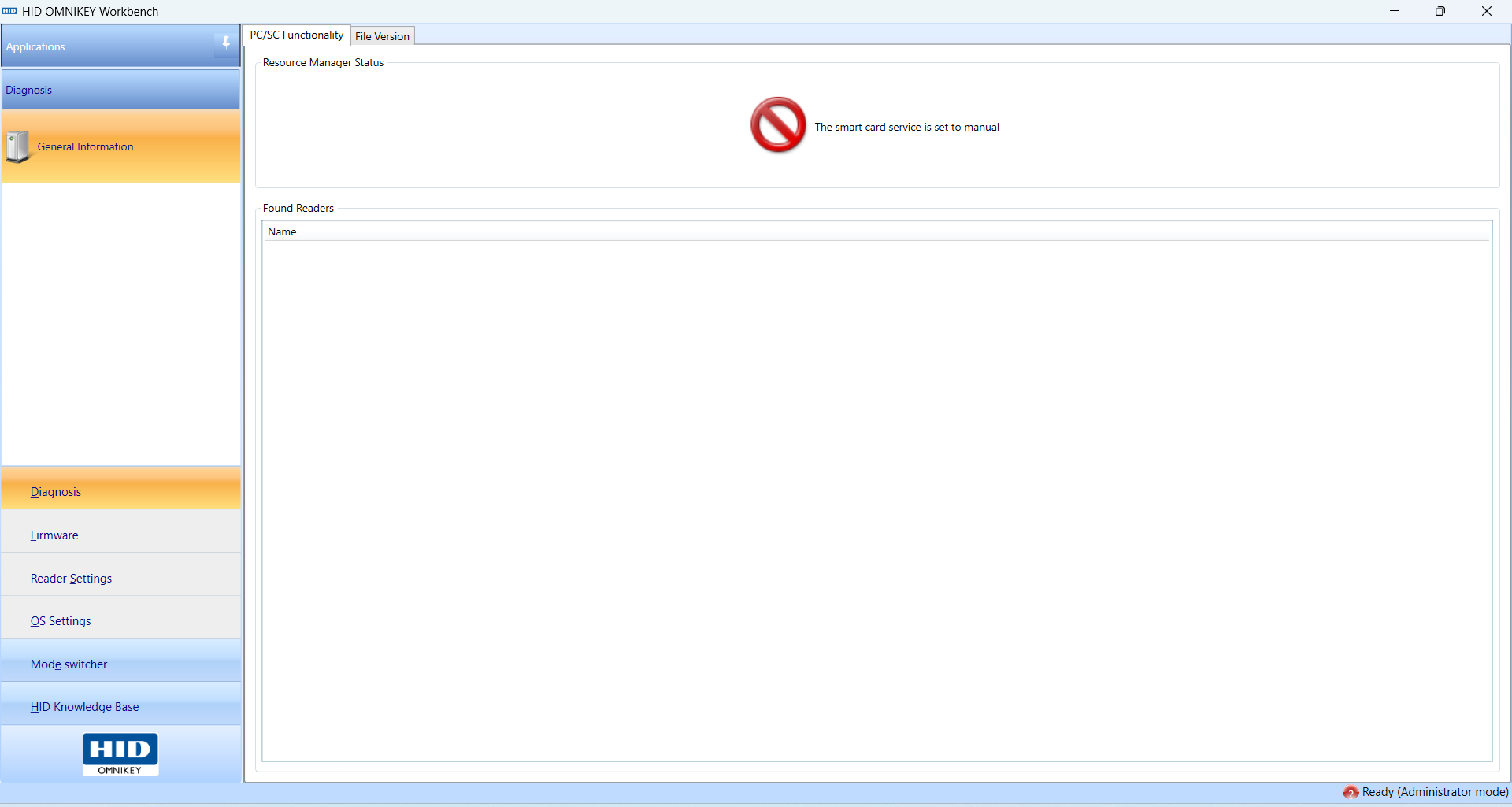
Task: Click the General Information computer icon
Action: coord(18,147)
